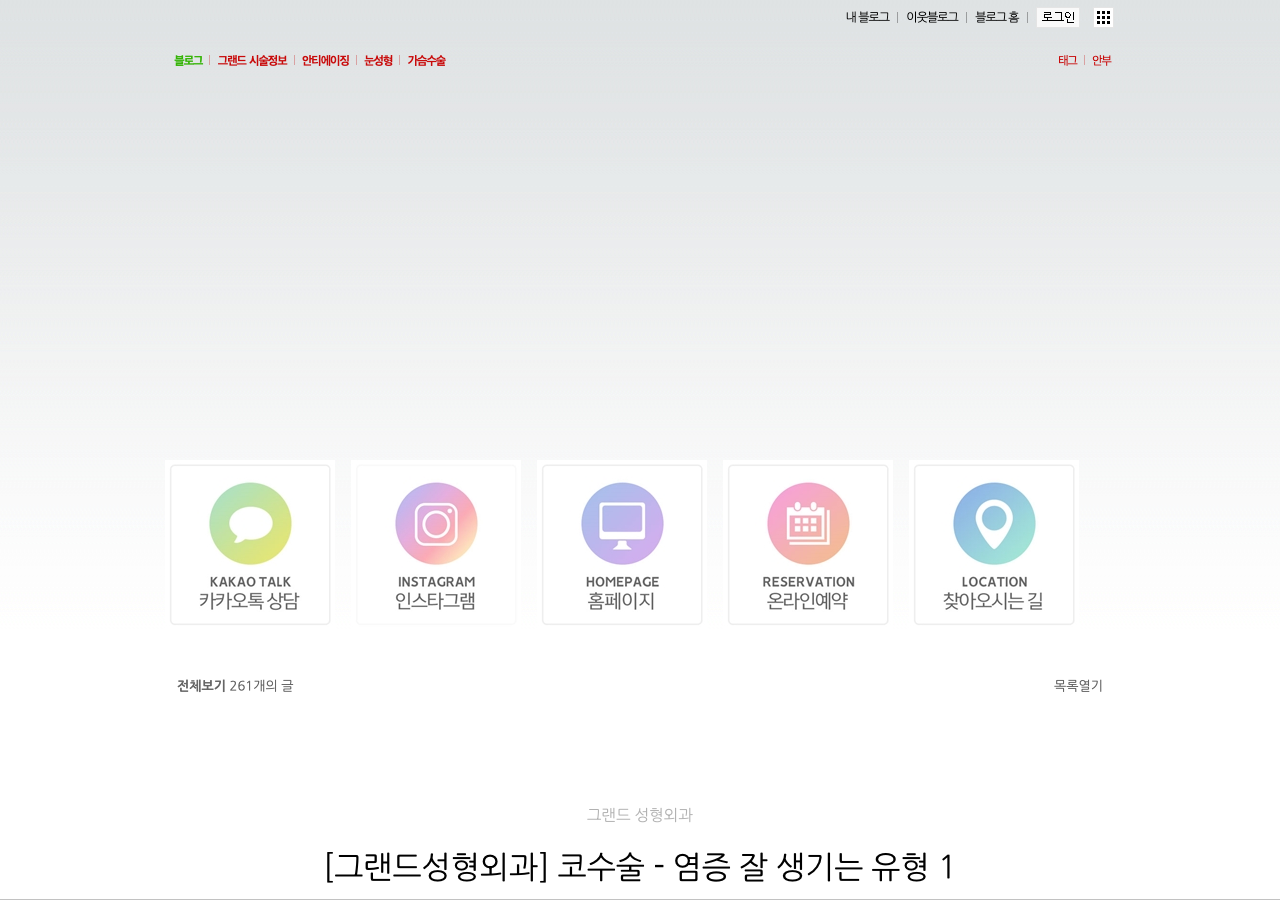This screenshot has height=900, width=1280.
Task: Open the 그랜드 시술정보 menu category
Action: (x=252, y=61)
